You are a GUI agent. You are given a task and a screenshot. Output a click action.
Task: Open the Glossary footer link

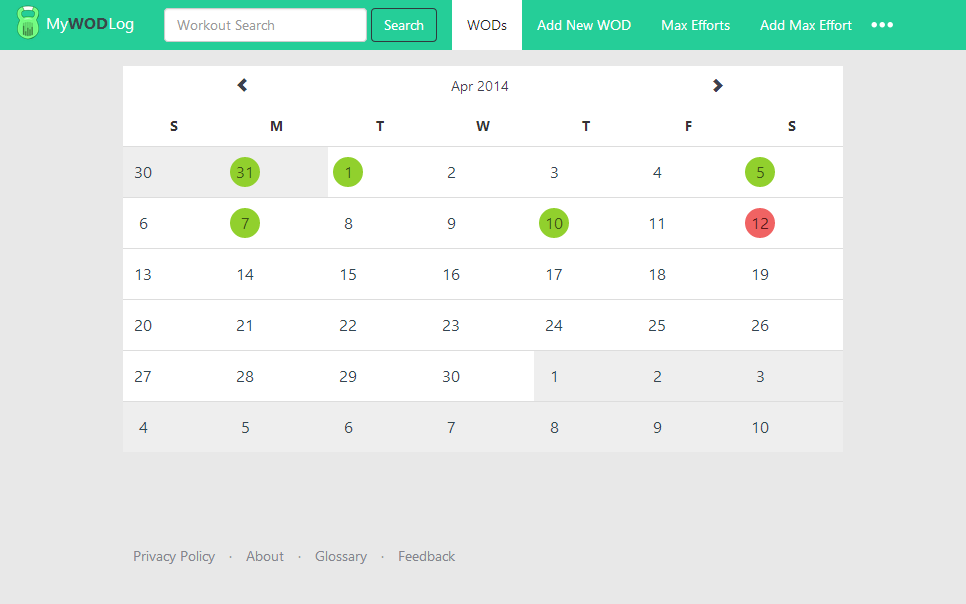[x=341, y=557]
